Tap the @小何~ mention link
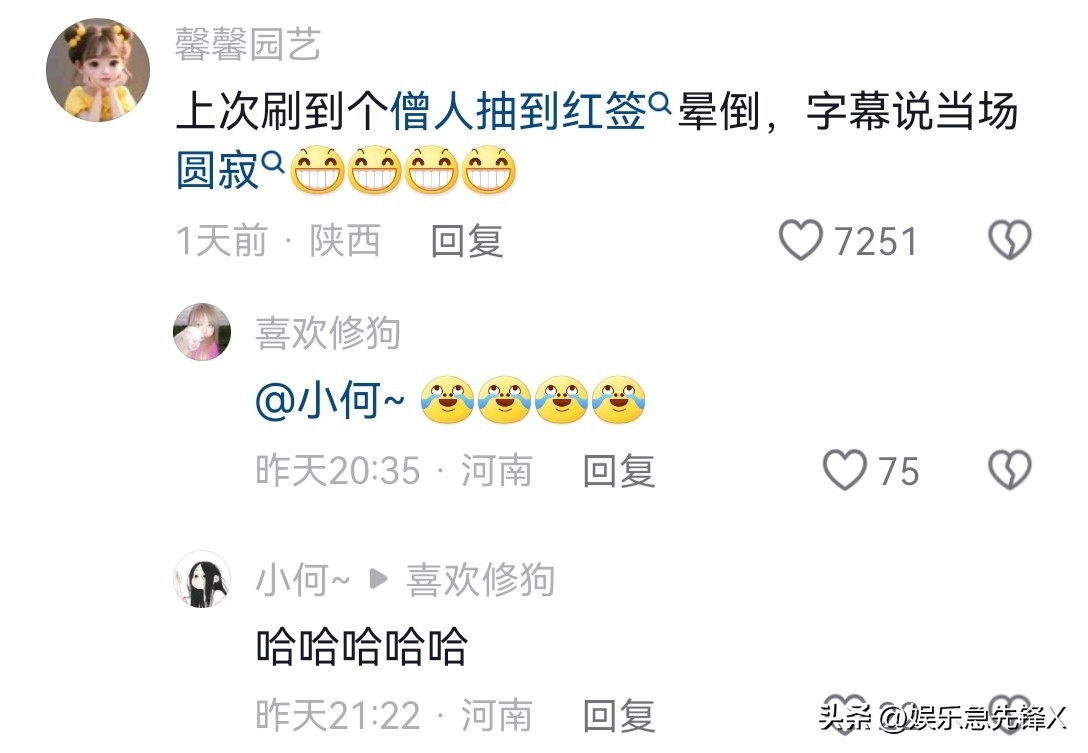Image resolution: width=1088 pixels, height=753 pixels. [330, 400]
